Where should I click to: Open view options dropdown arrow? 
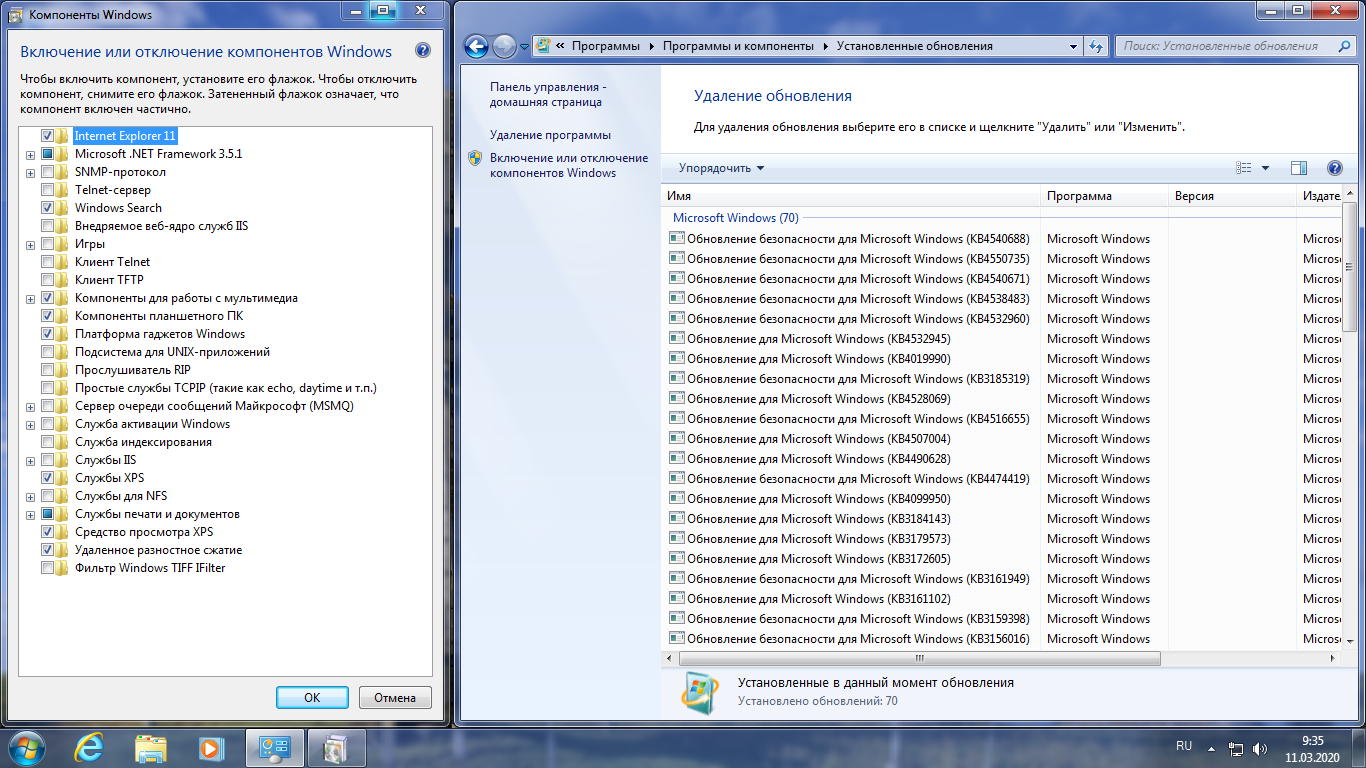[1265, 168]
